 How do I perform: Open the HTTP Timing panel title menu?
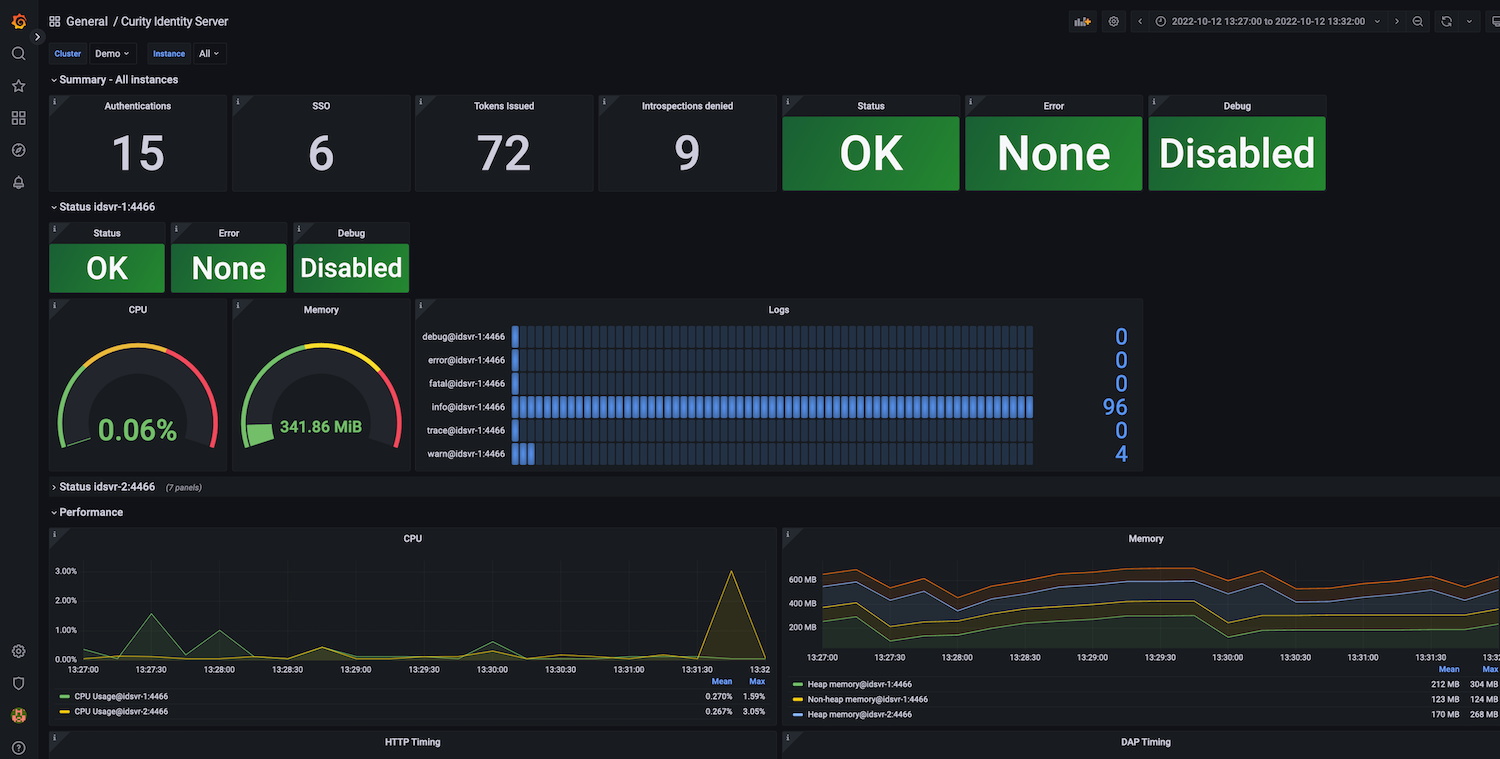click(x=413, y=742)
